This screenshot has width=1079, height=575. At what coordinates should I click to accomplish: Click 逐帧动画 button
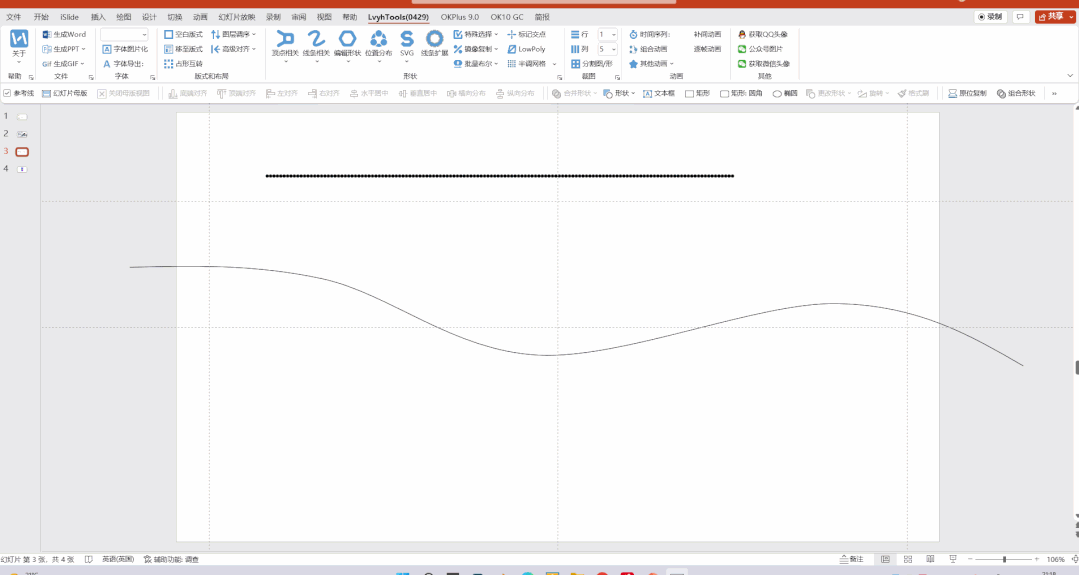click(707, 50)
